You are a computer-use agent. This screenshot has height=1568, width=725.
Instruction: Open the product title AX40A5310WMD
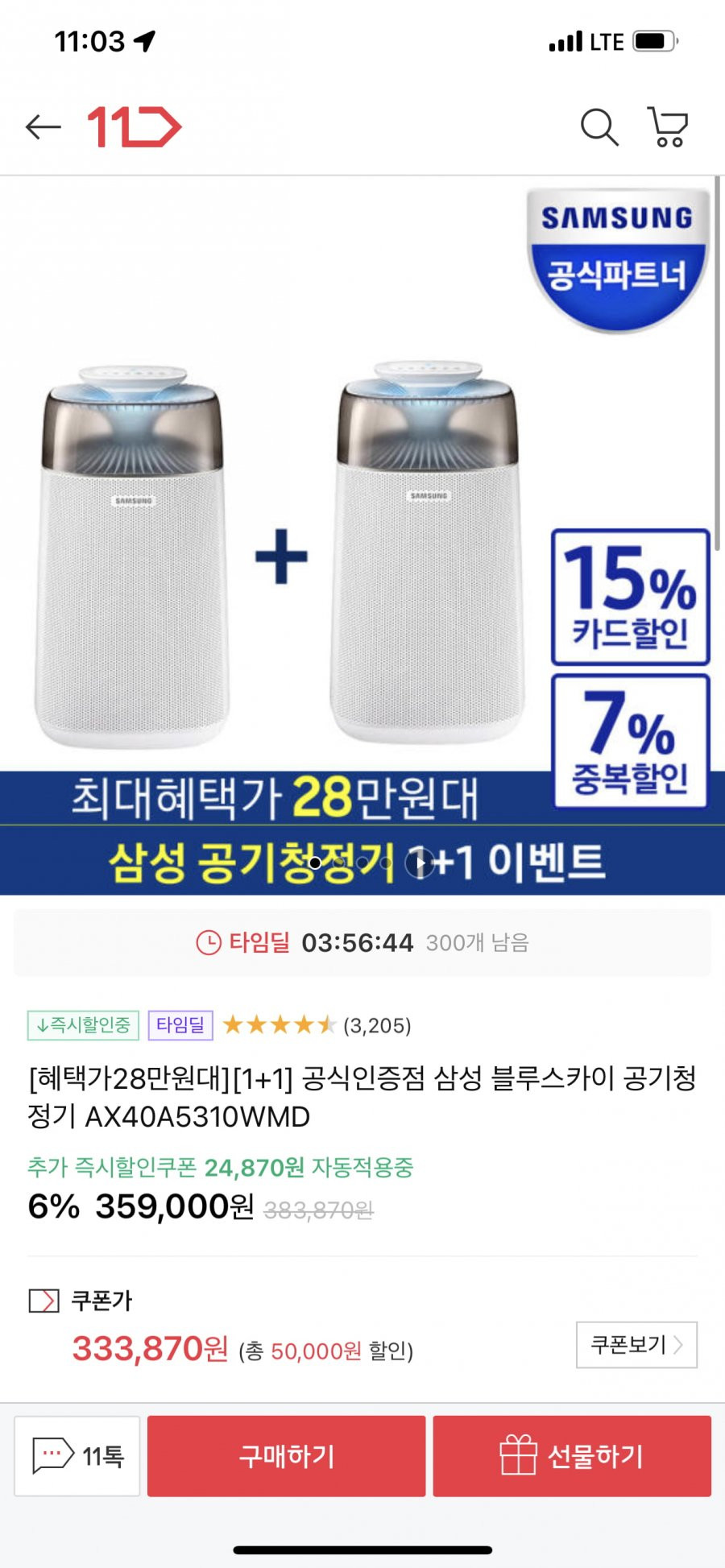(x=362, y=1097)
